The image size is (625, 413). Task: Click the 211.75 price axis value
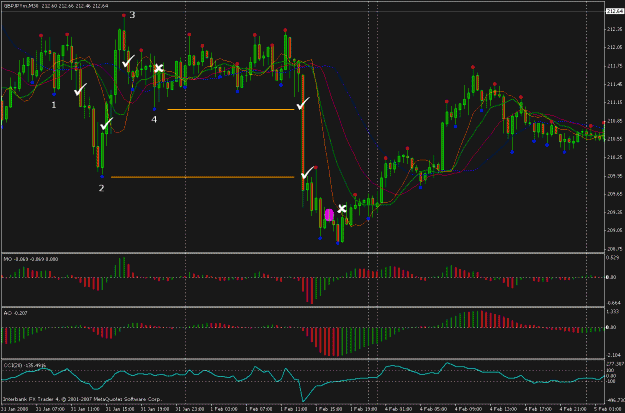(615, 66)
